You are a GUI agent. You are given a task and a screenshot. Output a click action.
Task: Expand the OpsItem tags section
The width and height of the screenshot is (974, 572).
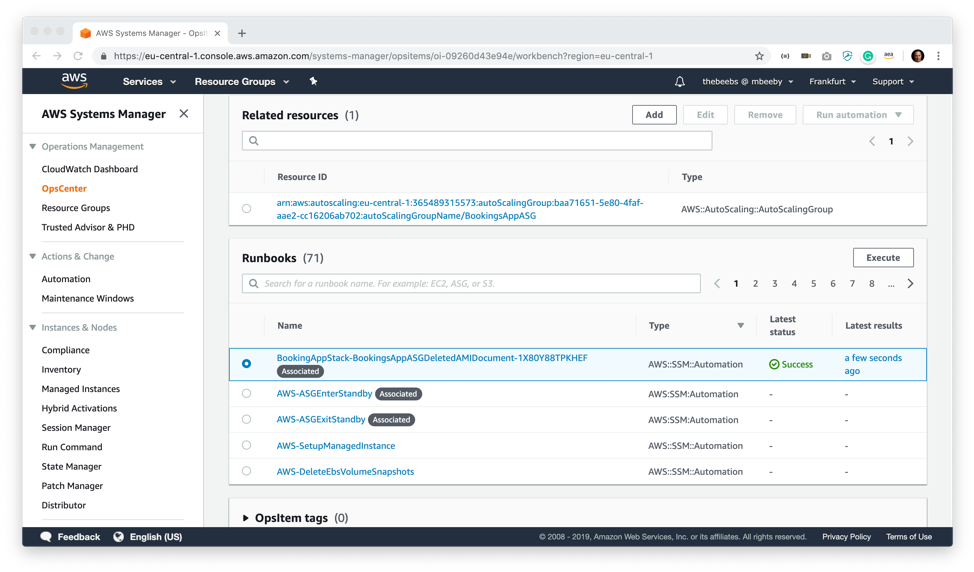245,518
